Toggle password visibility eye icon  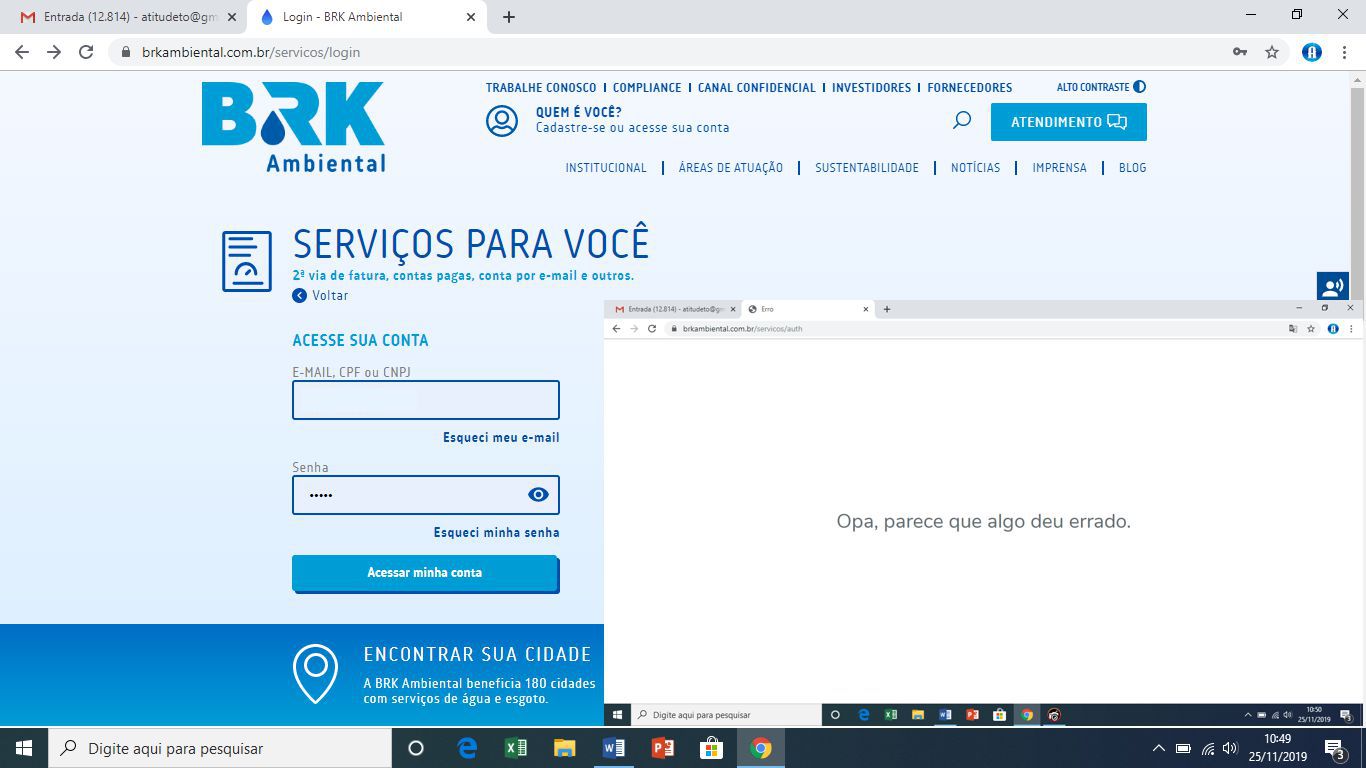click(538, 495)
